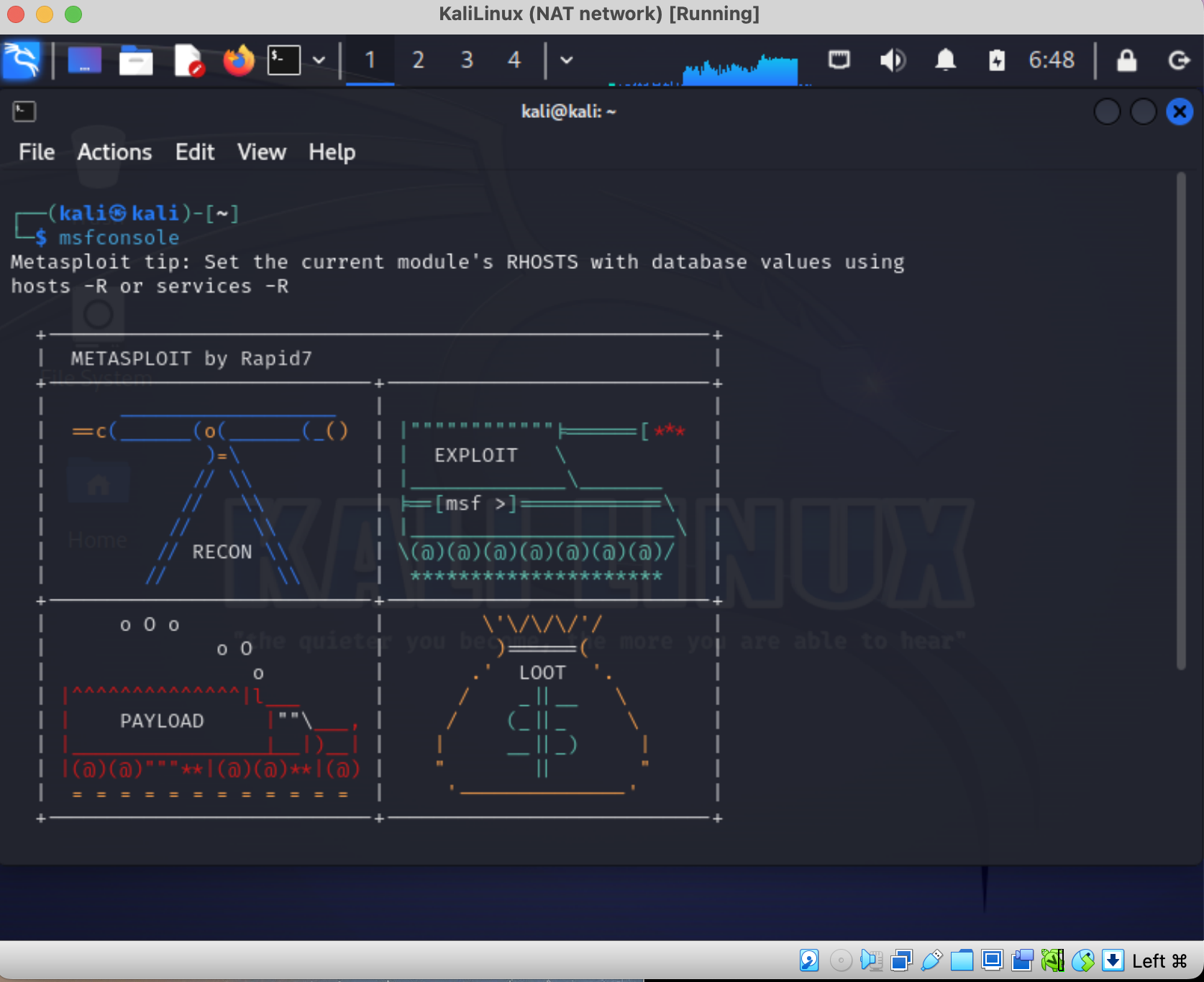Open VirtualBox display settings indicator
Image resolution: width=1204 pixels, height=982 pixels.
click(992, 960)
